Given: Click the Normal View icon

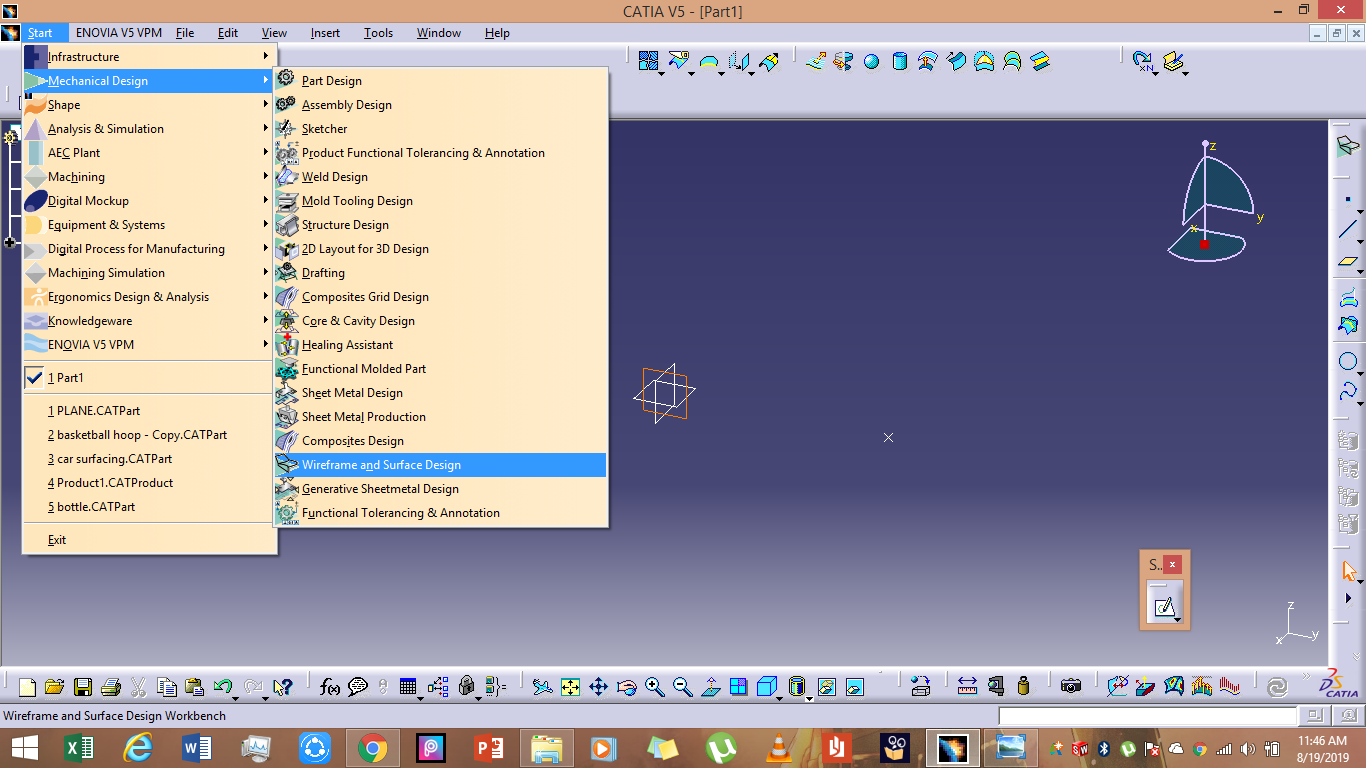Looking at the screenshot, I should click(x=711, y=687).
